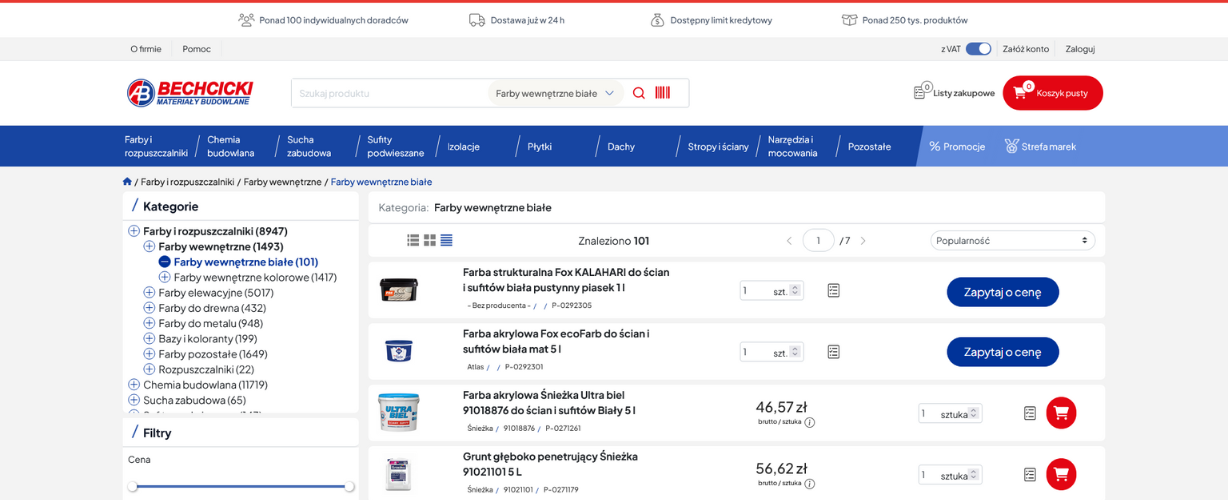Screen dimensions: 1228x500
Task: Switch to list view icon
Action: [x=413, y=240]
